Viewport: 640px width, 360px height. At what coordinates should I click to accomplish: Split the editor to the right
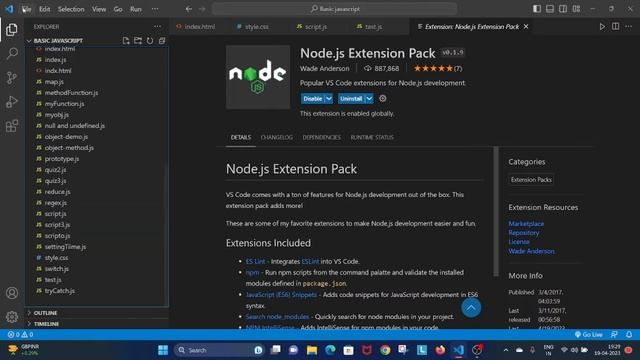(x=615, y=27)
